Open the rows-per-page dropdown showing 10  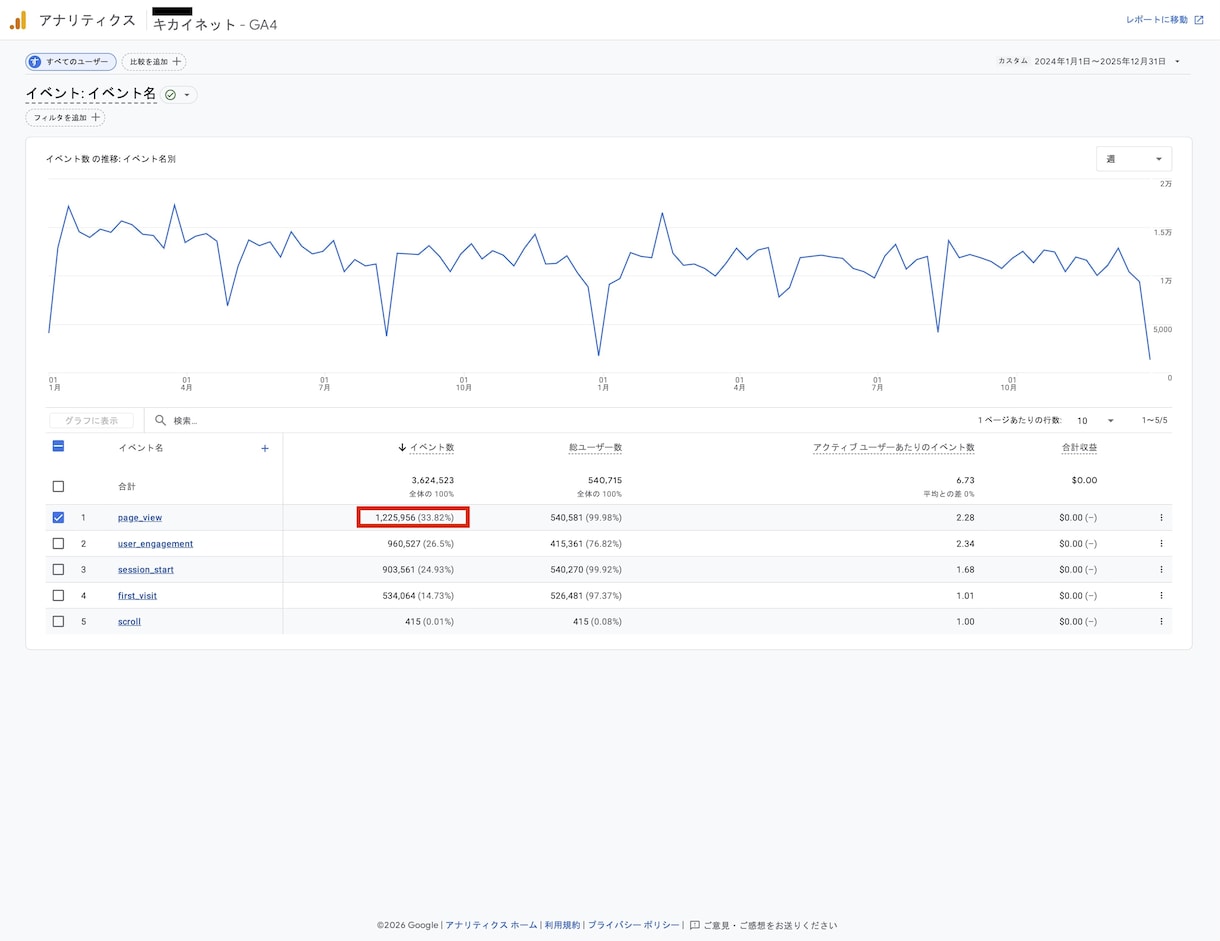(x=1096, y=421)
